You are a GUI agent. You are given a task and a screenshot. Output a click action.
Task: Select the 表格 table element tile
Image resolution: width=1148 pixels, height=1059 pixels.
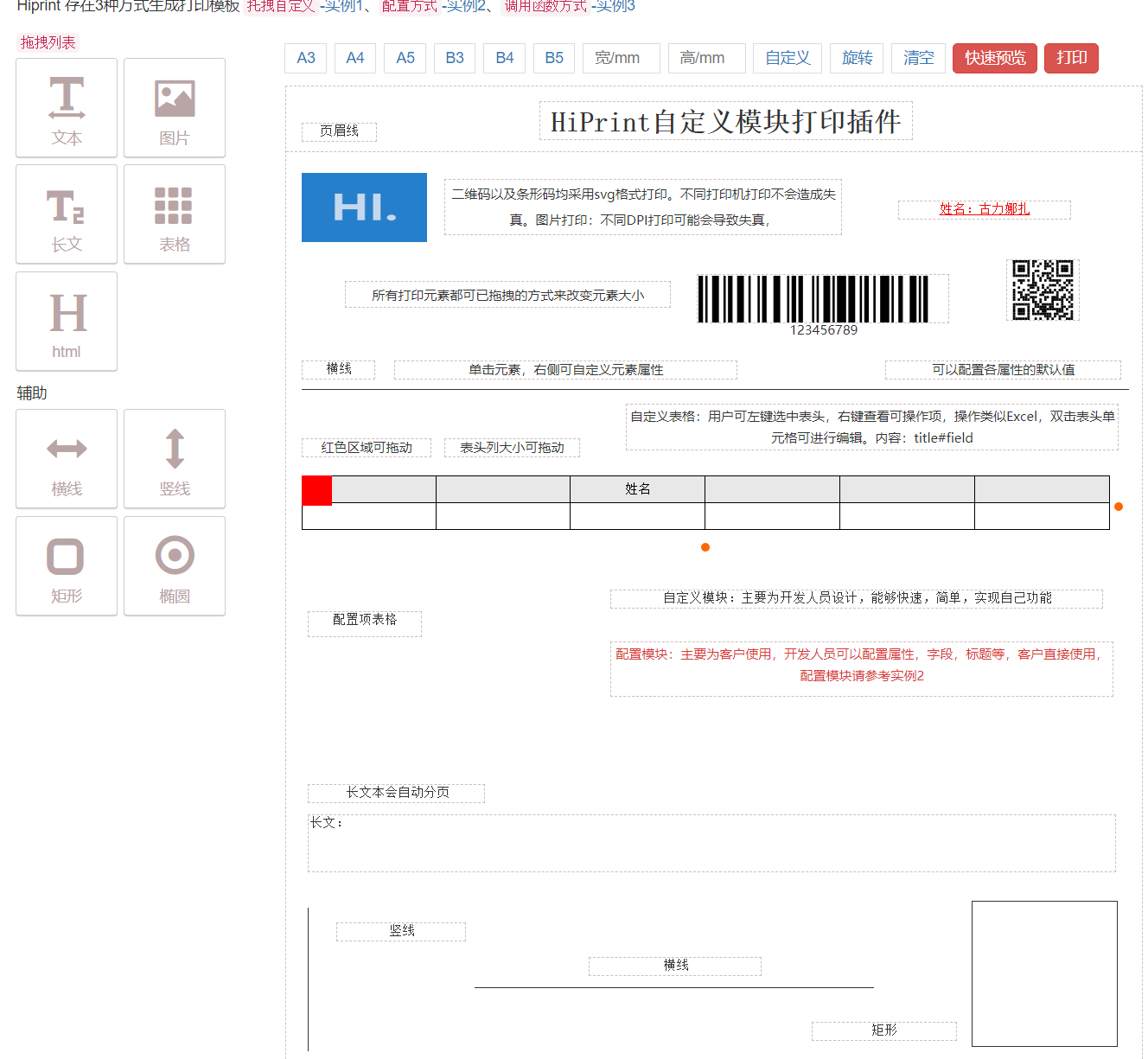tap(175, 214)
